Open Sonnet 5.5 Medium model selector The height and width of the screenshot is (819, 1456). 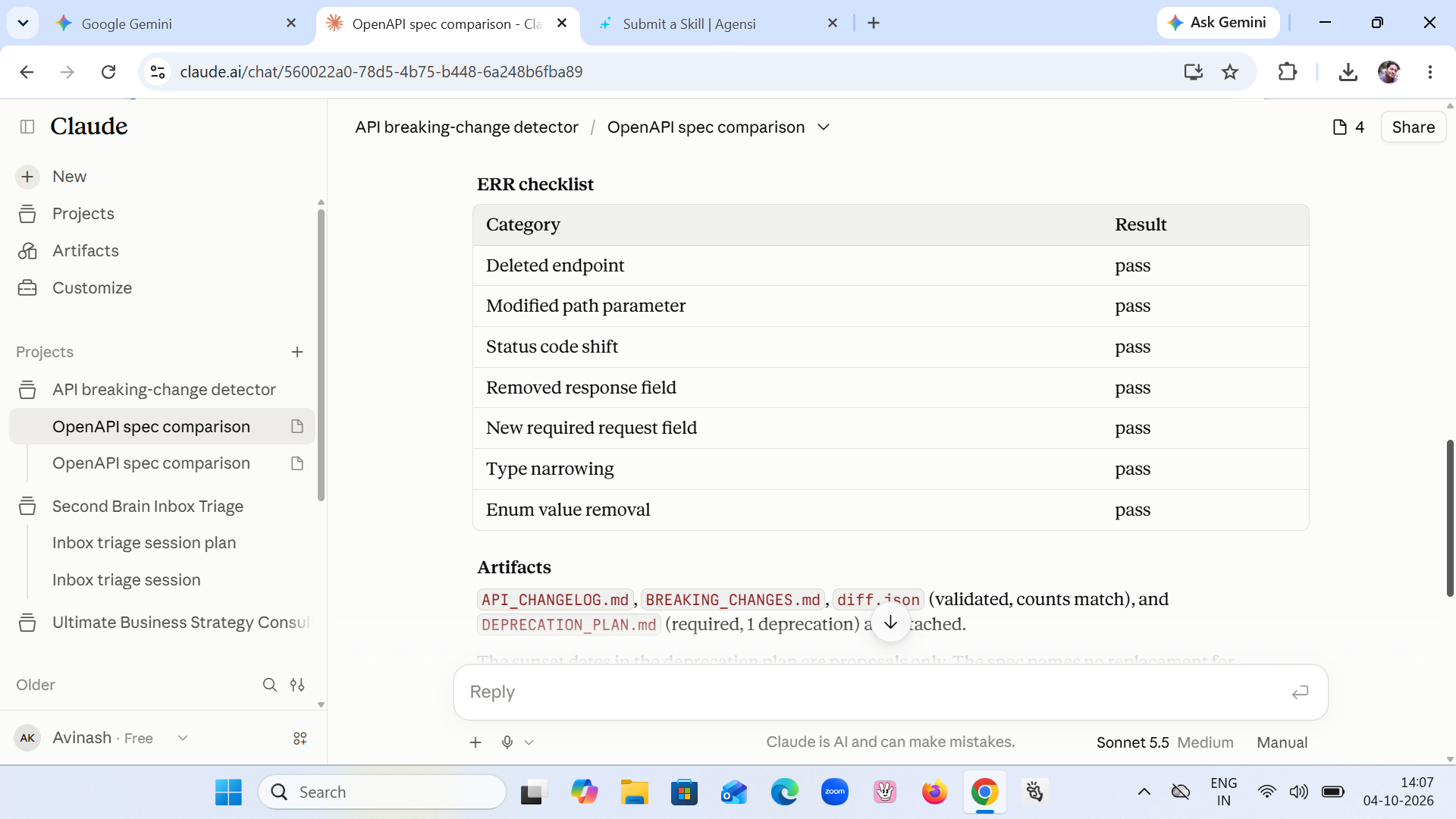tap(1165, 742)
